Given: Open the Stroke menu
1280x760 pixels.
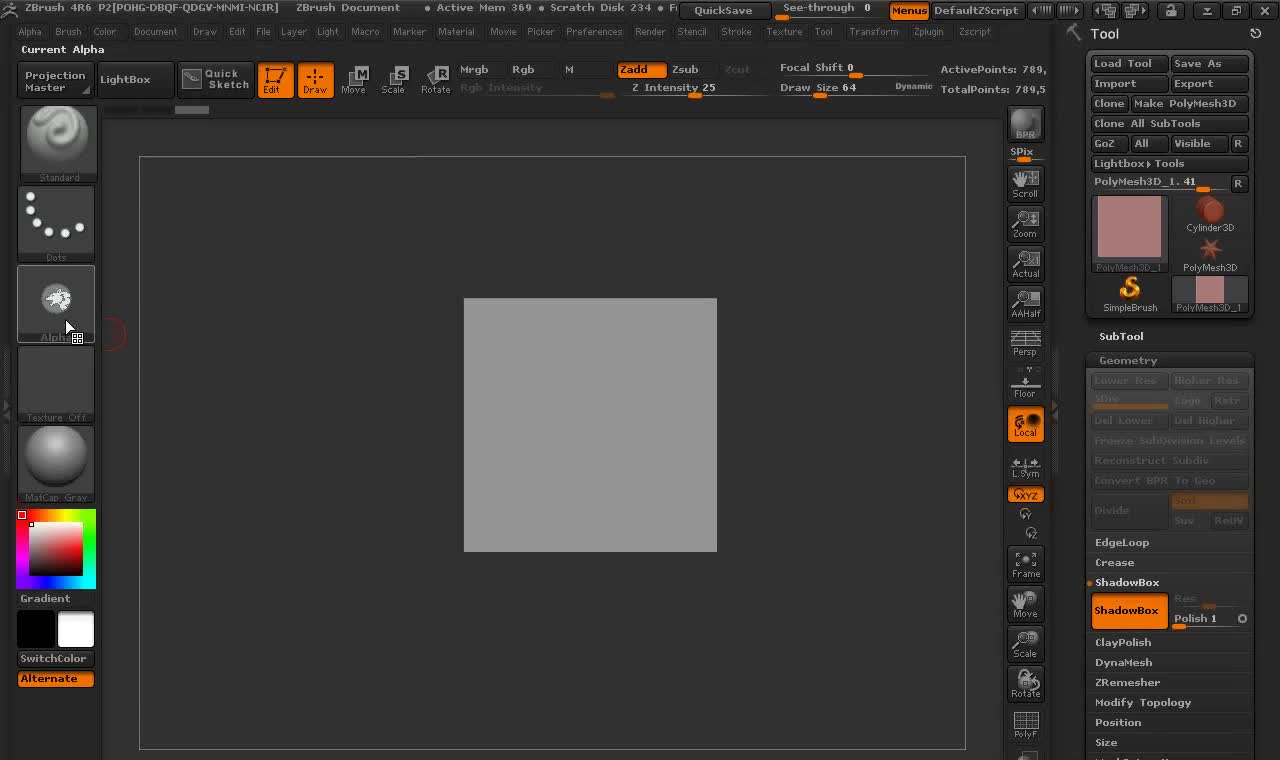Looking at the screenshot, I should tap(736, 31).
